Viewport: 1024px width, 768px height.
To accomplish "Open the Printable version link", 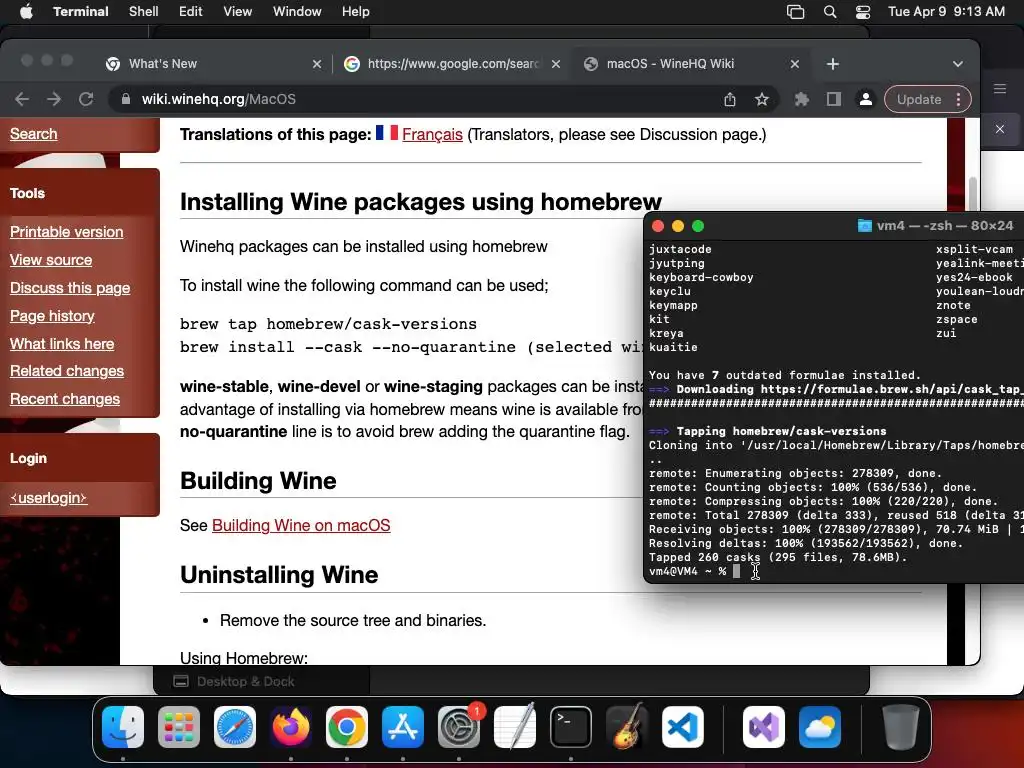I will pos(67,232).
